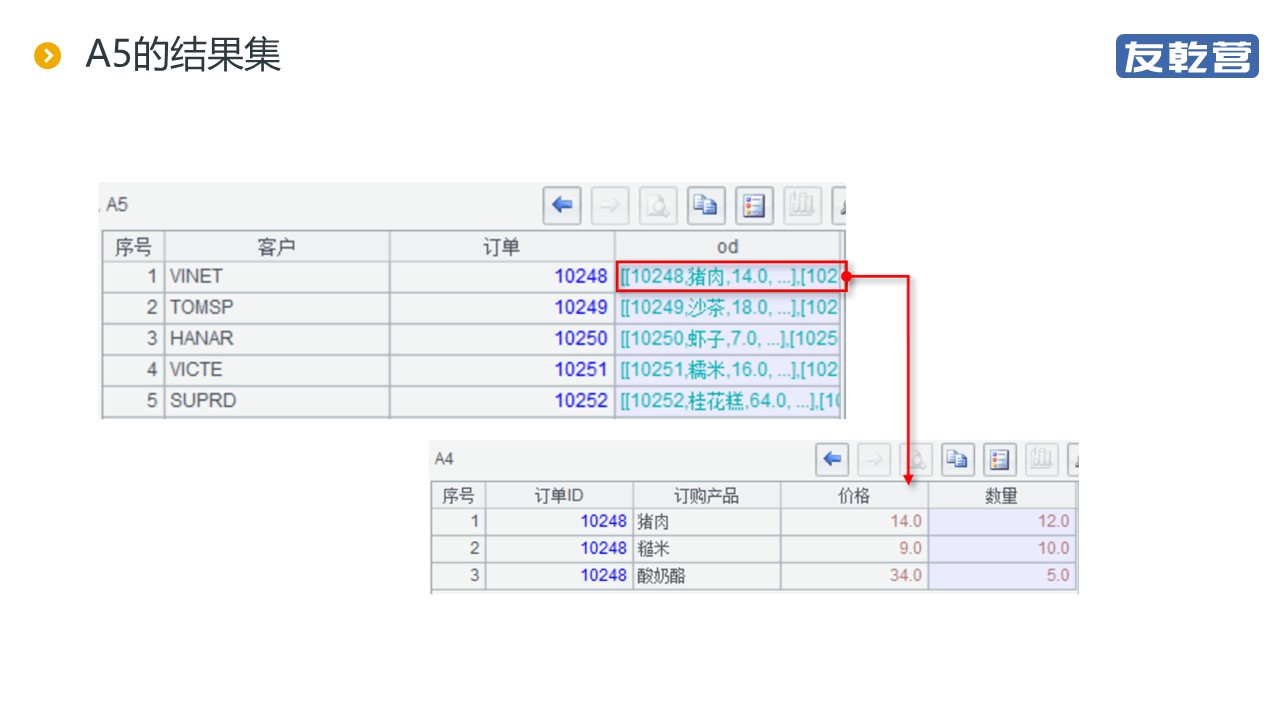Click the chart icon in A5 toolbar
1280x720 pixels.
802,206
